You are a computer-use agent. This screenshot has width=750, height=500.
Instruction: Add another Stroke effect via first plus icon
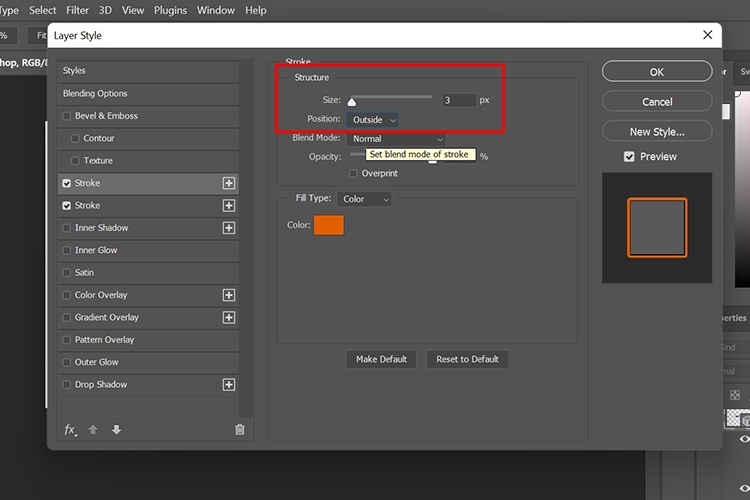(229, 183)
